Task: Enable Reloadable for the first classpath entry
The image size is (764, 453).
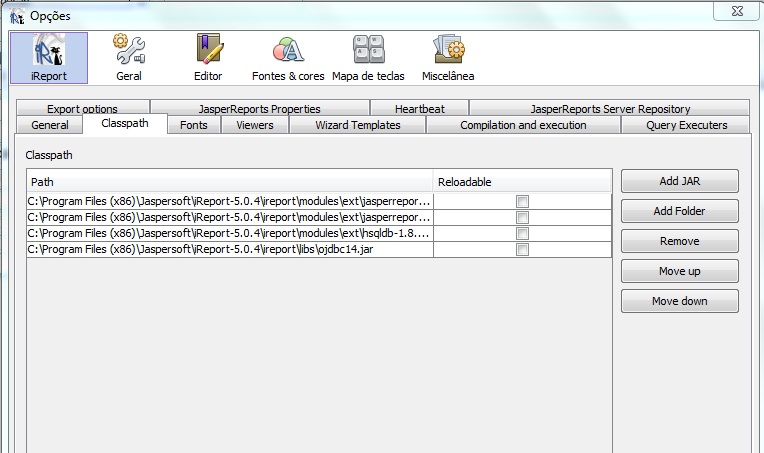Action: click(522, 201)
